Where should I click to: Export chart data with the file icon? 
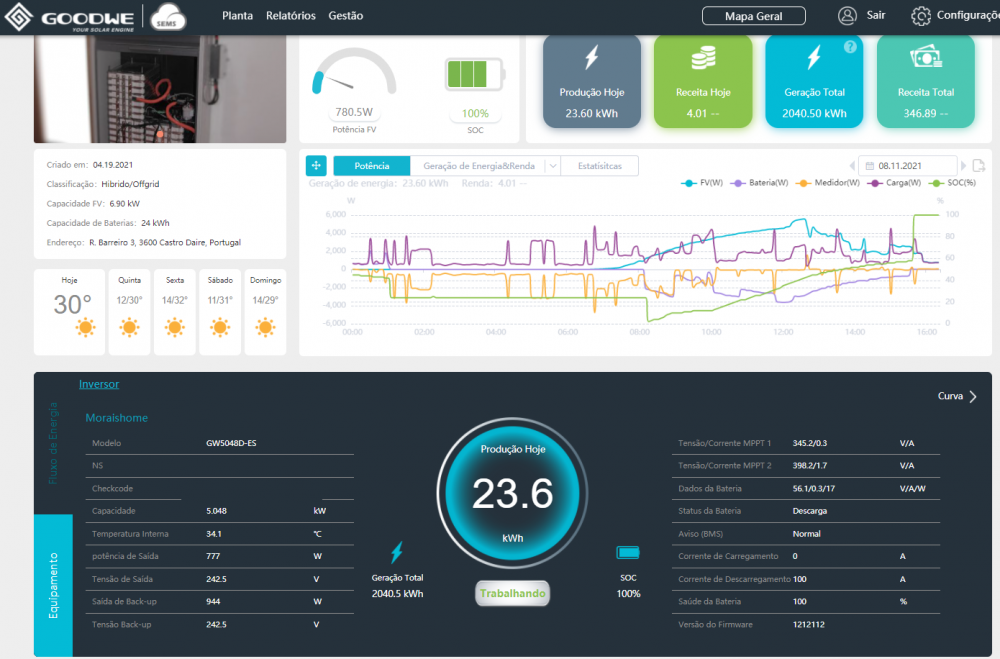pyautogui.click(x=979, y=166)
